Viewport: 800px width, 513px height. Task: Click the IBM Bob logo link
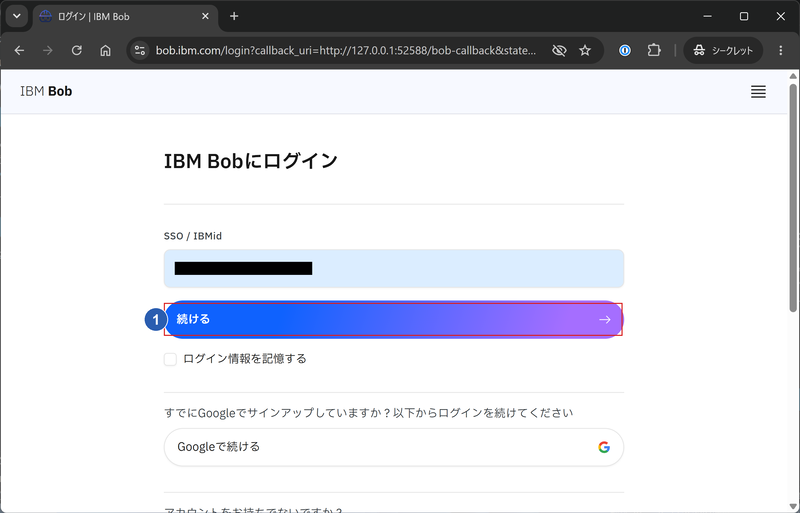click(46, 91)
